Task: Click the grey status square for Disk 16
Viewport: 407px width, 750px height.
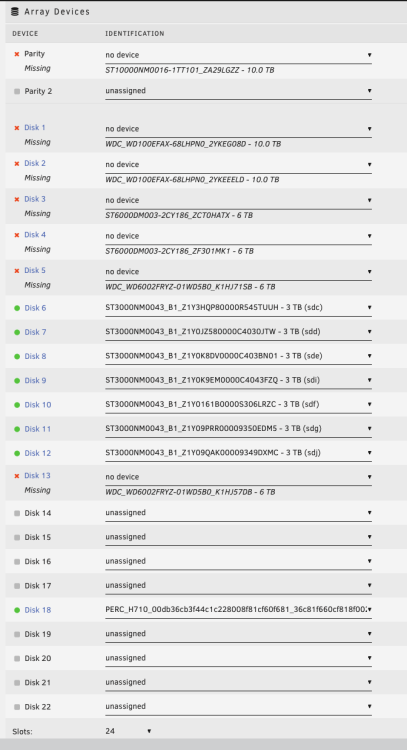Action: (17, 562)
